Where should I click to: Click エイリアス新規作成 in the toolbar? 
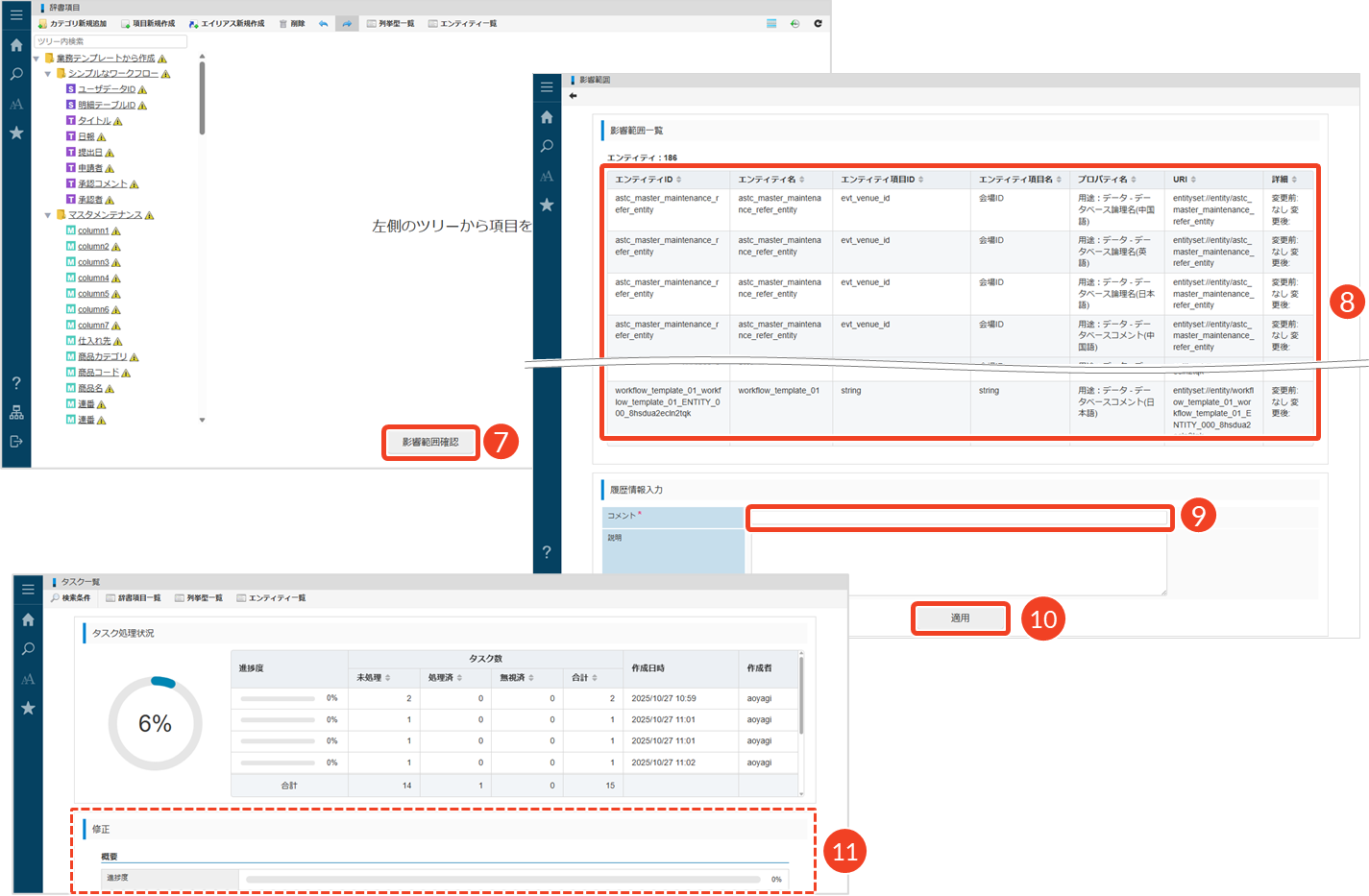click(x=227, y=23)
